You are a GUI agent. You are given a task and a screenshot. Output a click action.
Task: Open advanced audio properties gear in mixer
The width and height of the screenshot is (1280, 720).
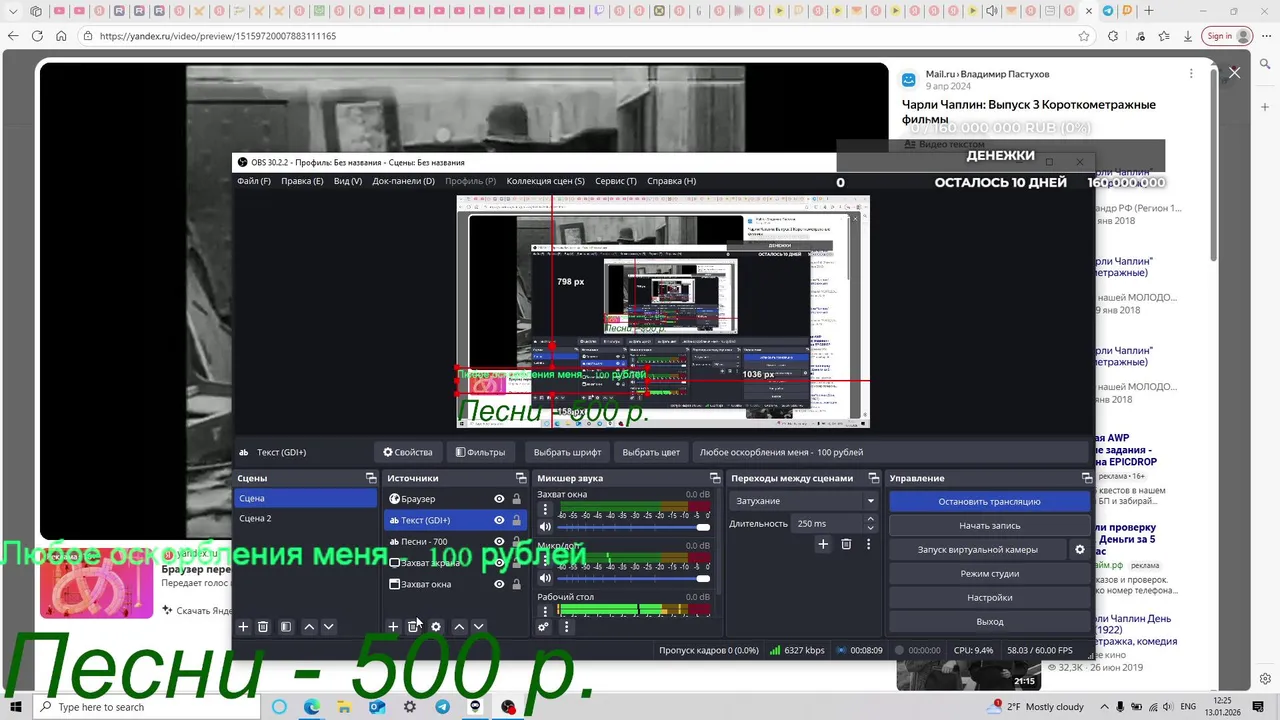point(543,627)
